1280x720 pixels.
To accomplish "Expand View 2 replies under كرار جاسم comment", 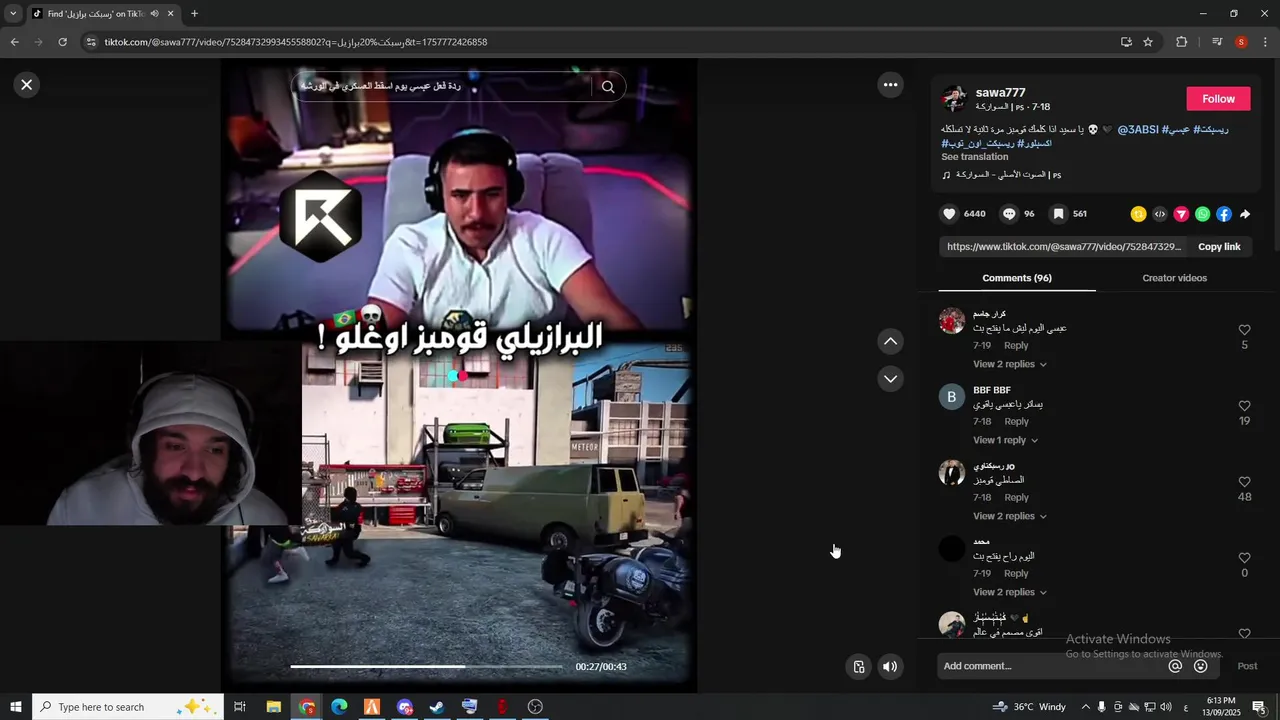I will (1010, 364).
